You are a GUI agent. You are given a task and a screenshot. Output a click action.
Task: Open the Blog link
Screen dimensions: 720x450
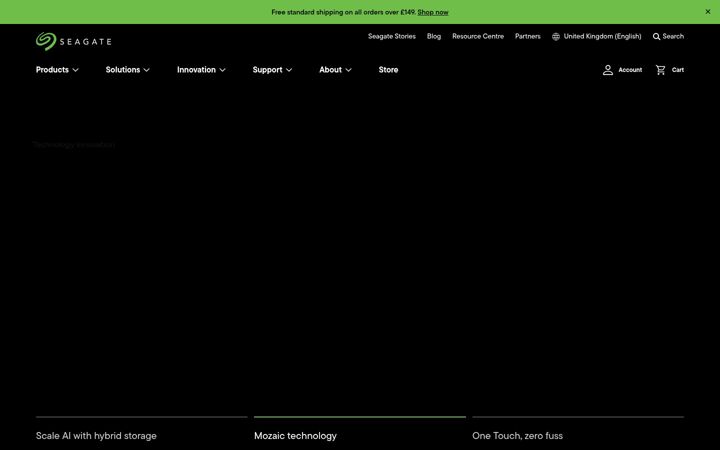click(433, 36)
